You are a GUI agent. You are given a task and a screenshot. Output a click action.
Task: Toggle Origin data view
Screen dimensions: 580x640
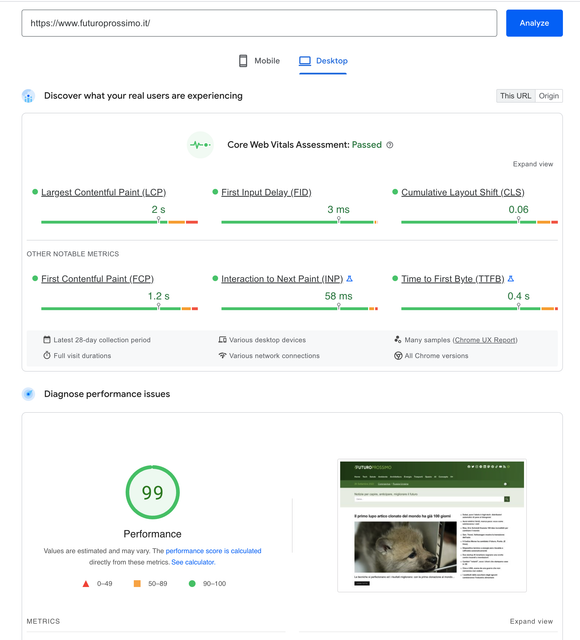pos(549,96)
